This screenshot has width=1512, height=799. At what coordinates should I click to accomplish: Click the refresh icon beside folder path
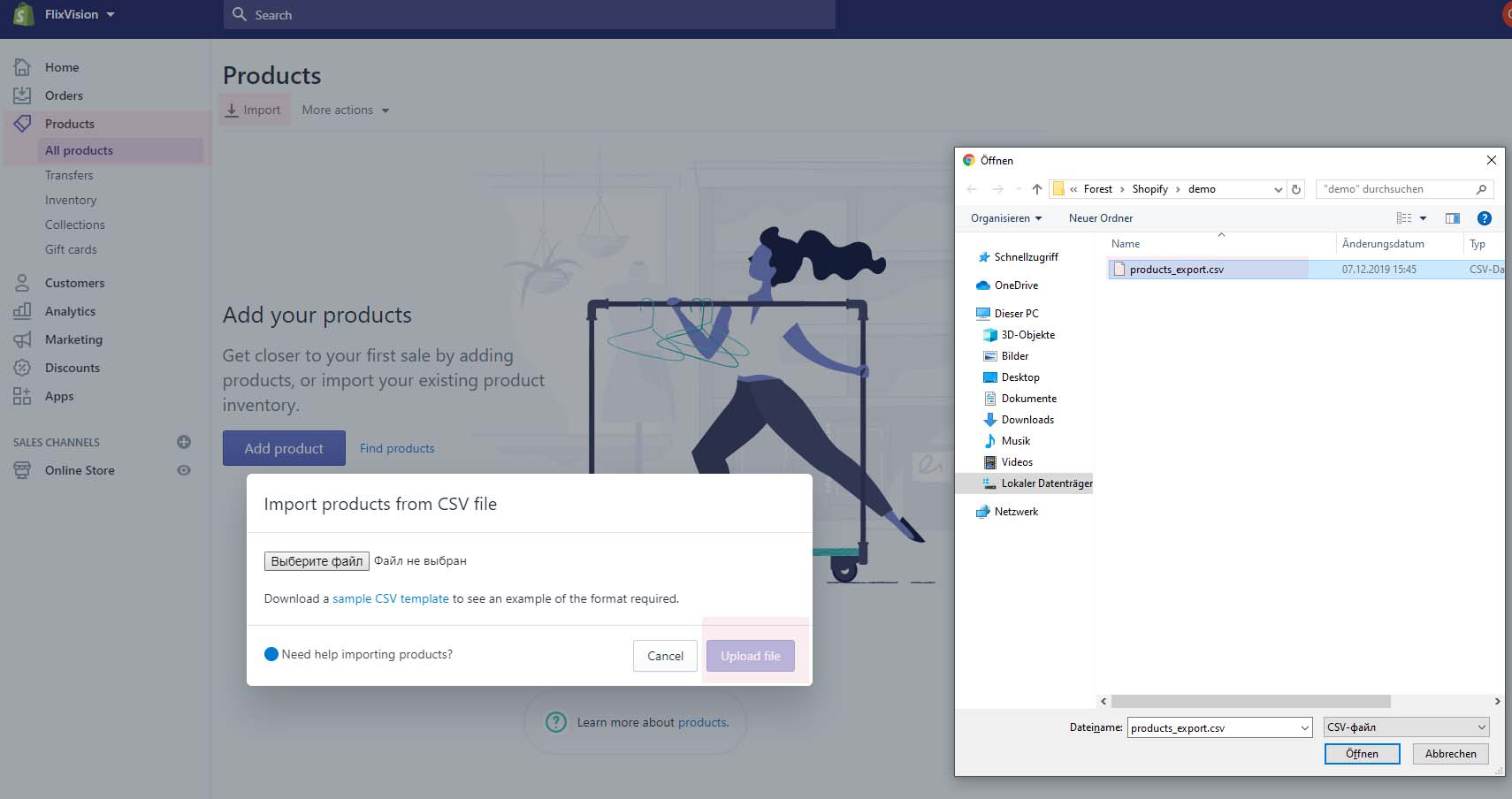[1296, 189]
